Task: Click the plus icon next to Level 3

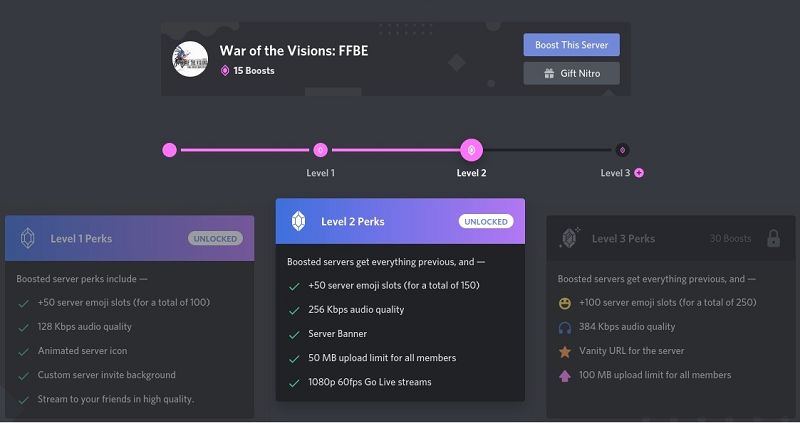Action: (x=639, y=173)
